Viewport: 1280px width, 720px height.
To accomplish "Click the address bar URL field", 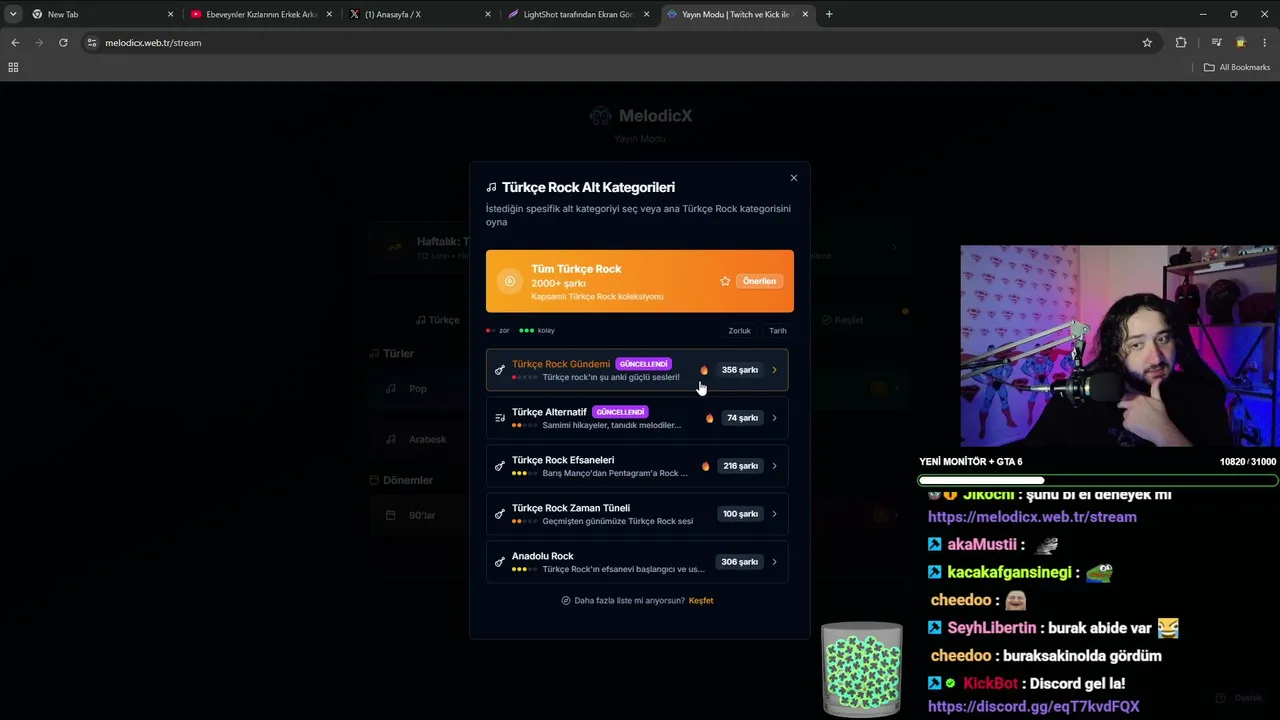I will (620, 43).
